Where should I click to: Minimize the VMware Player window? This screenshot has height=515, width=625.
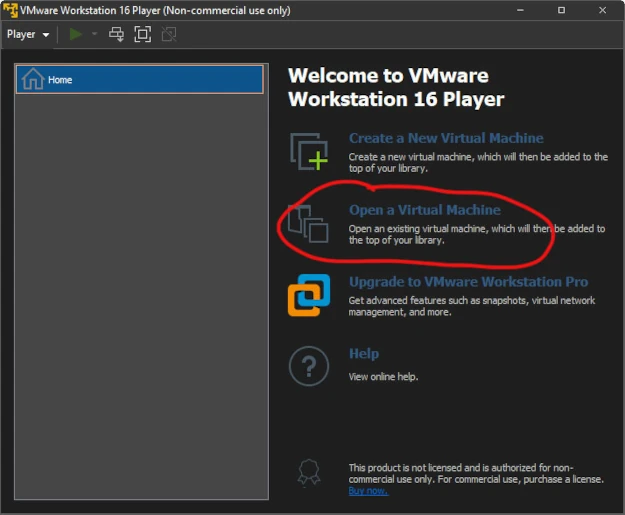[x=520, y=10]
